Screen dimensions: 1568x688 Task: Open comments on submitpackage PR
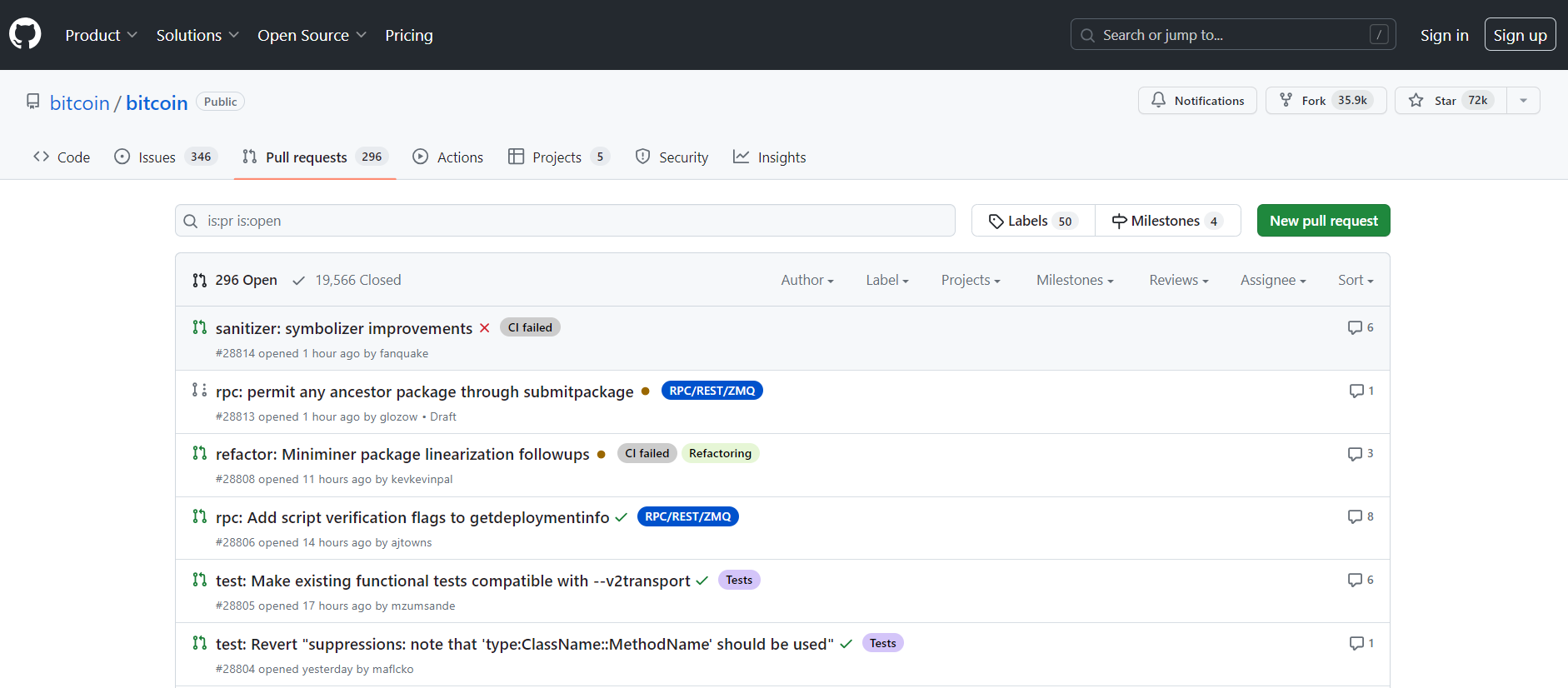(x=1361, y=391)
